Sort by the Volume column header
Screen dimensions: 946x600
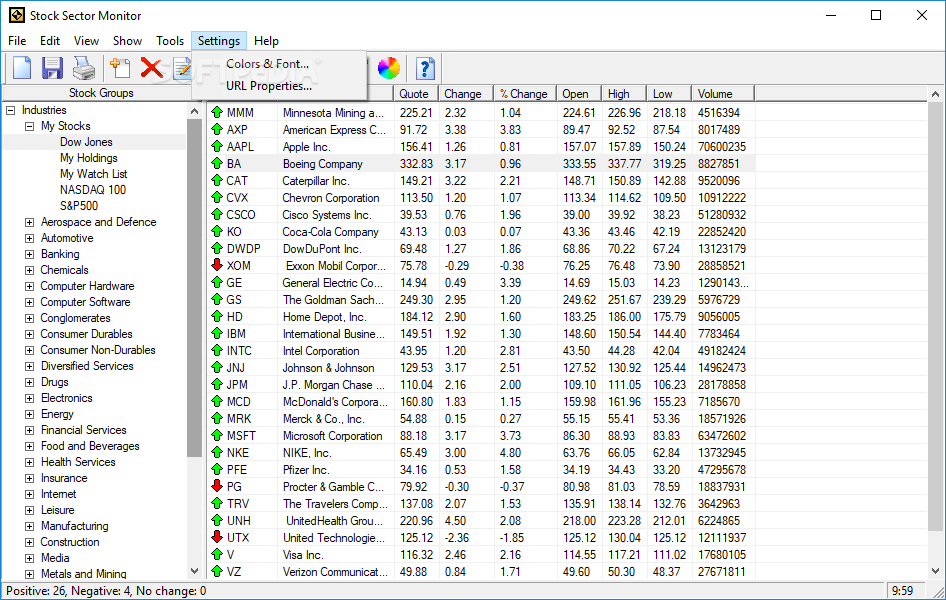(x=723, y=93)
